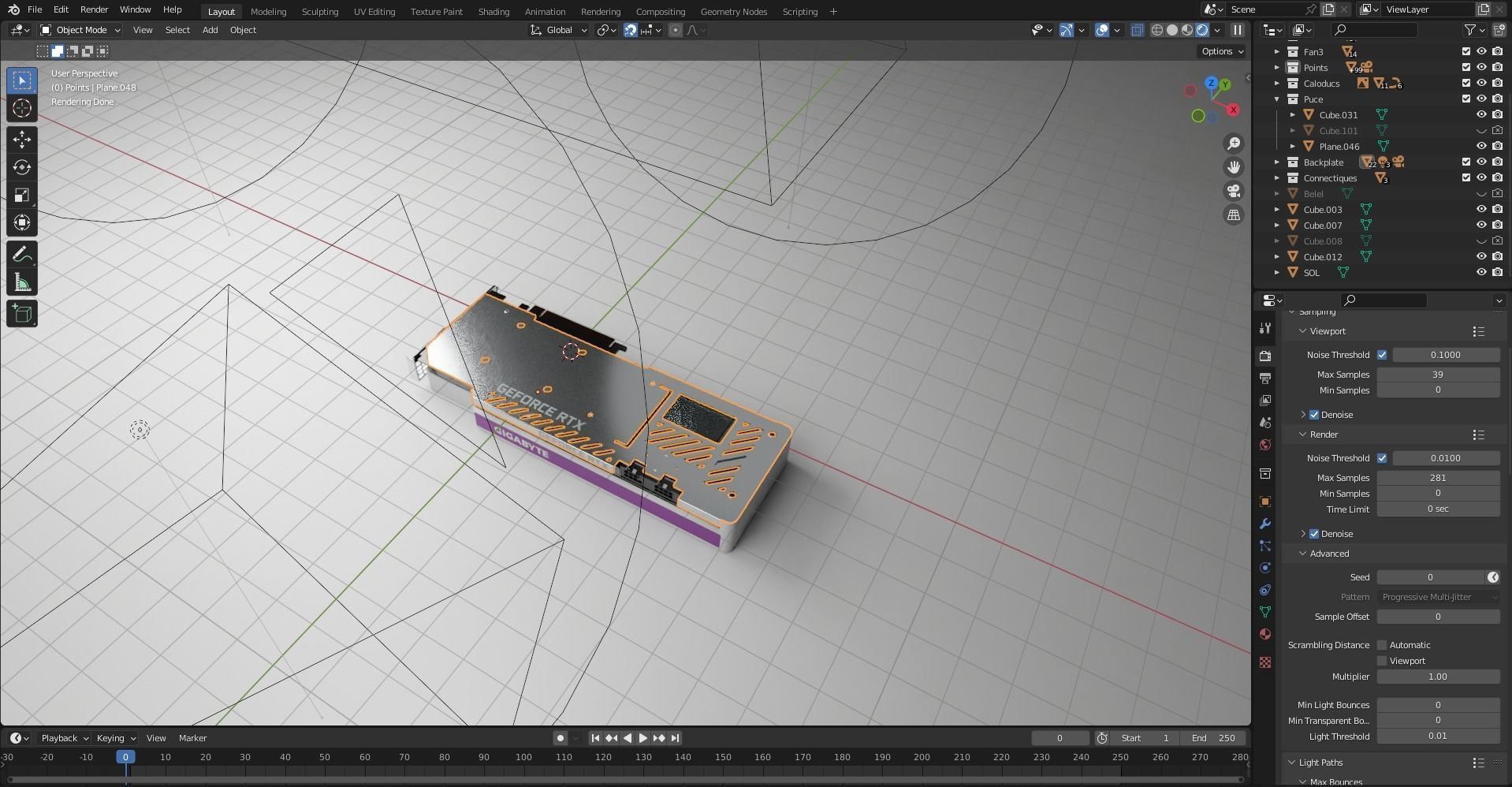Switch to solid viewport shading

point(1172,30)
